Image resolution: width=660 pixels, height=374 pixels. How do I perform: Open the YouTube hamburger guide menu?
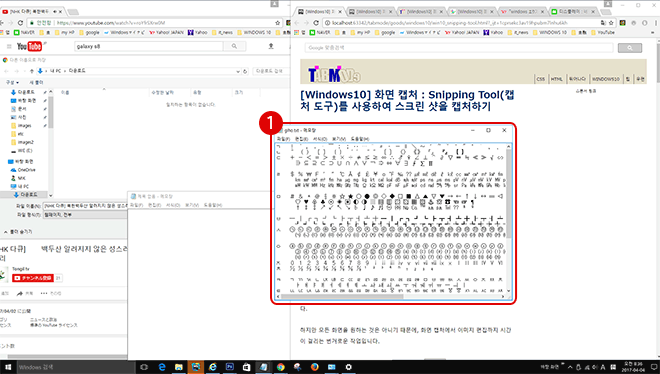(9, 46)
